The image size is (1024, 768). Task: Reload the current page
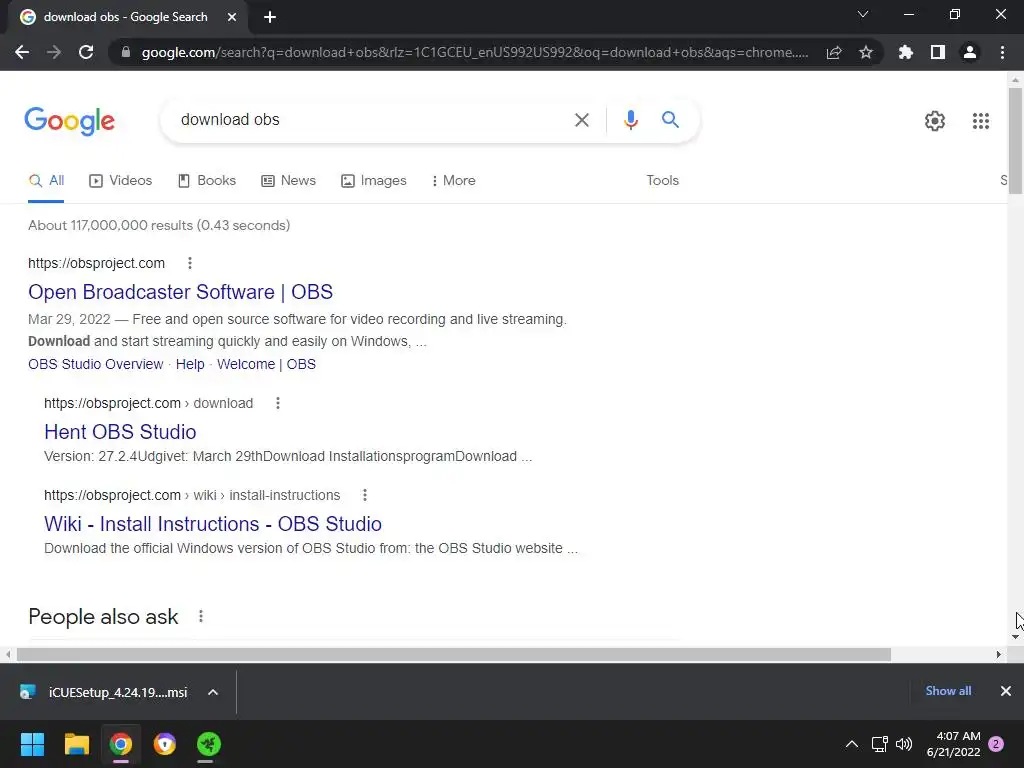click(x=86, y=52)
